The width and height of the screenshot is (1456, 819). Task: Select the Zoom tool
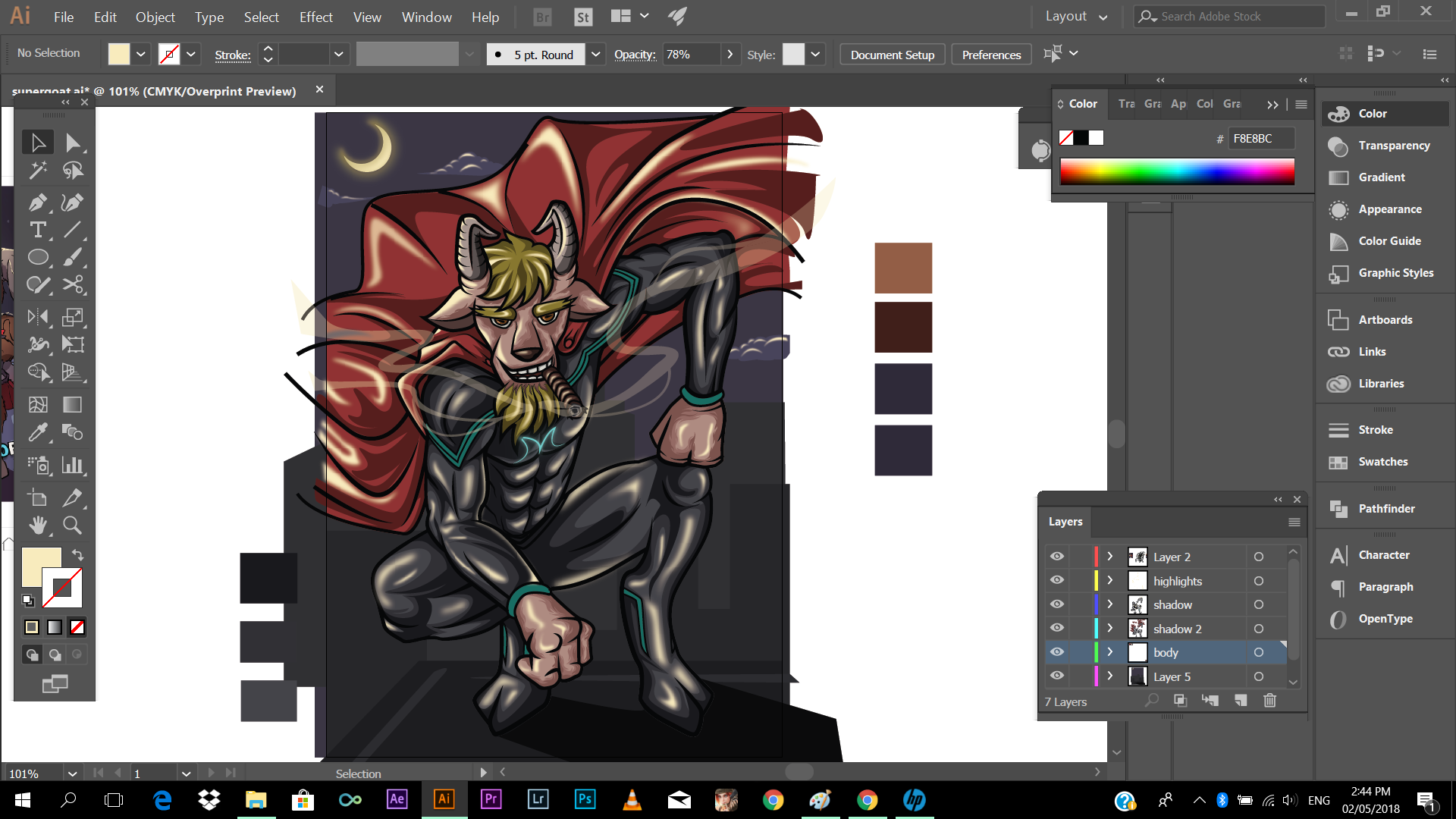[72, 526]
